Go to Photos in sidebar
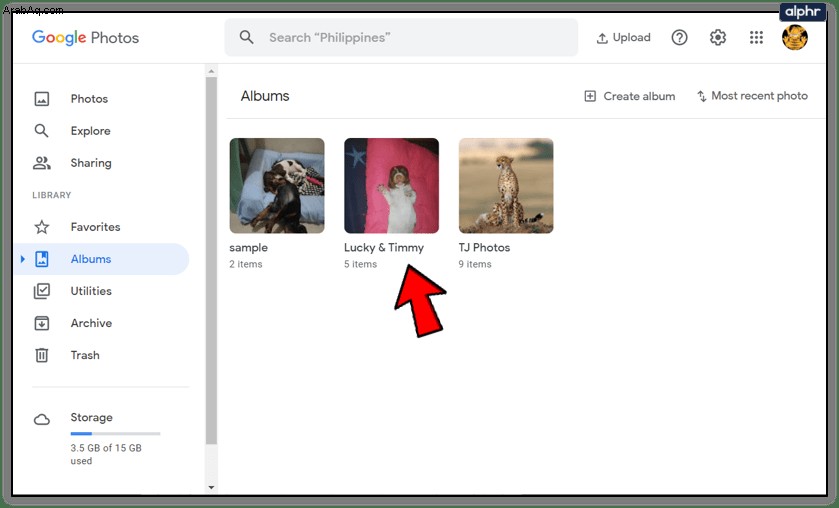Screen dimensions: 839x508 click(x=89, y=98)
